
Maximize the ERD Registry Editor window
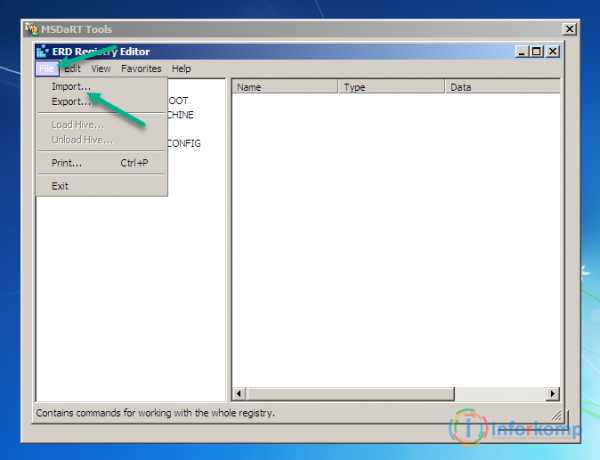point(536,51)
